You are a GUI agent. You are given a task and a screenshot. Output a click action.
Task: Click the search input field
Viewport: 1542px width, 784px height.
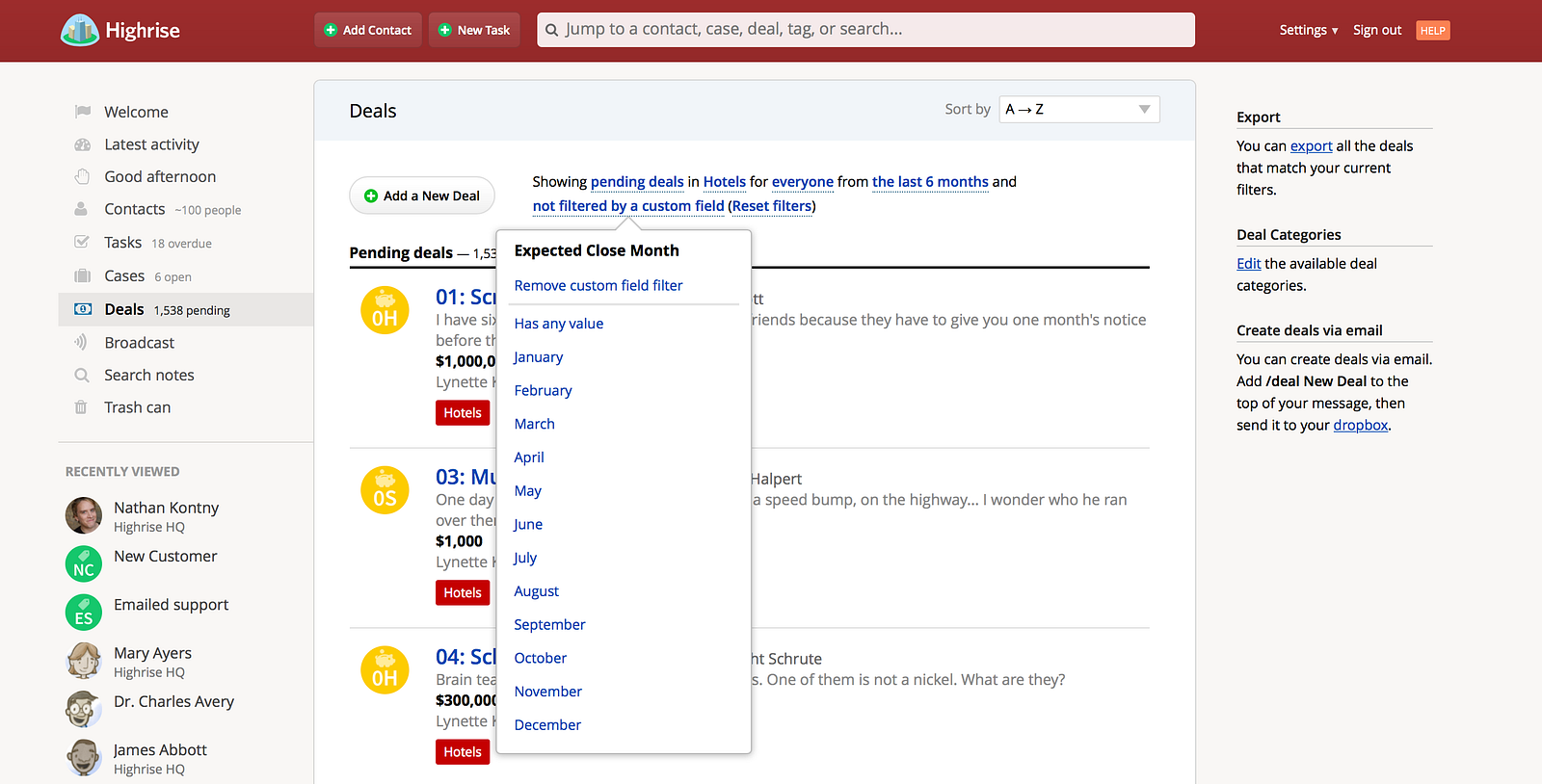(865, 30)
